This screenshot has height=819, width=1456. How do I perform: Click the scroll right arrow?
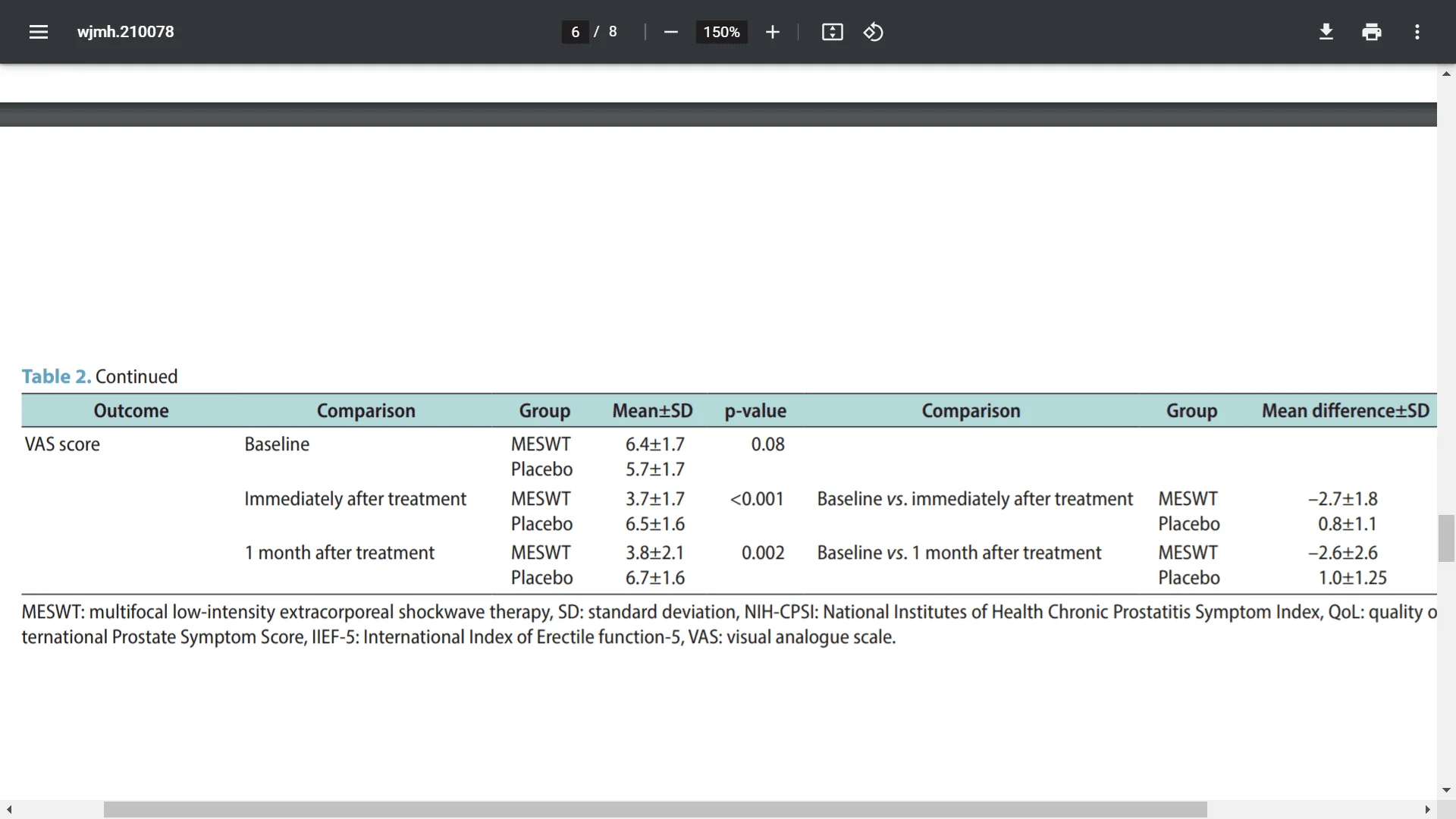pyautogui.click(x=1427, y=810)
